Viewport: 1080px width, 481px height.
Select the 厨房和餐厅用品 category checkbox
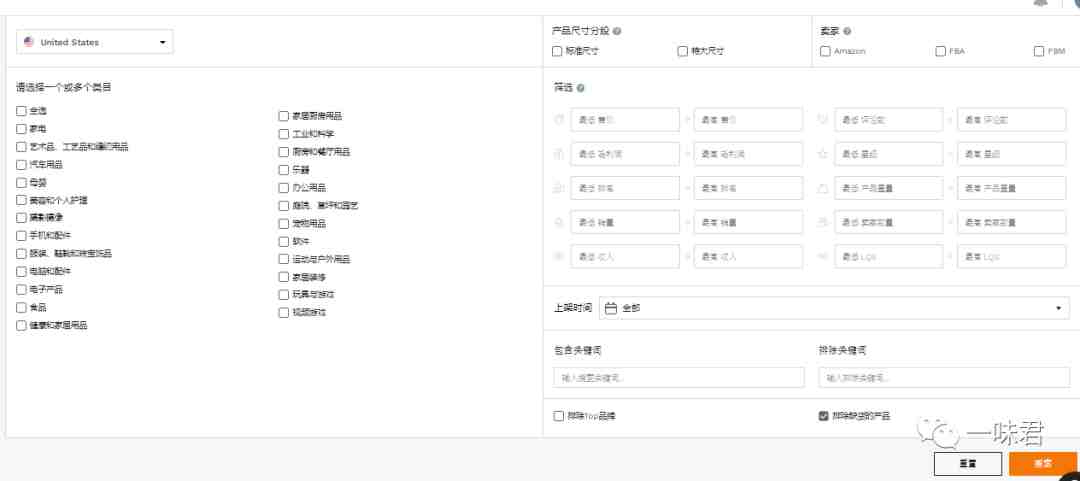(284, 152)
